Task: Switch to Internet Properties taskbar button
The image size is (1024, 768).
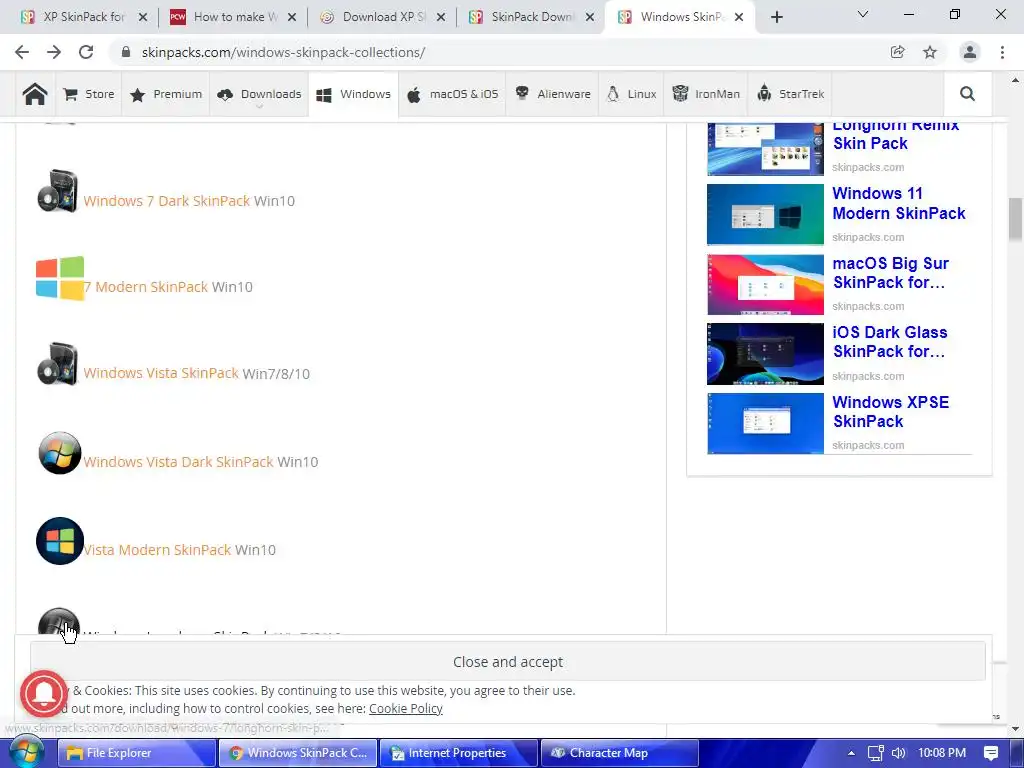Action: (458, 753)
